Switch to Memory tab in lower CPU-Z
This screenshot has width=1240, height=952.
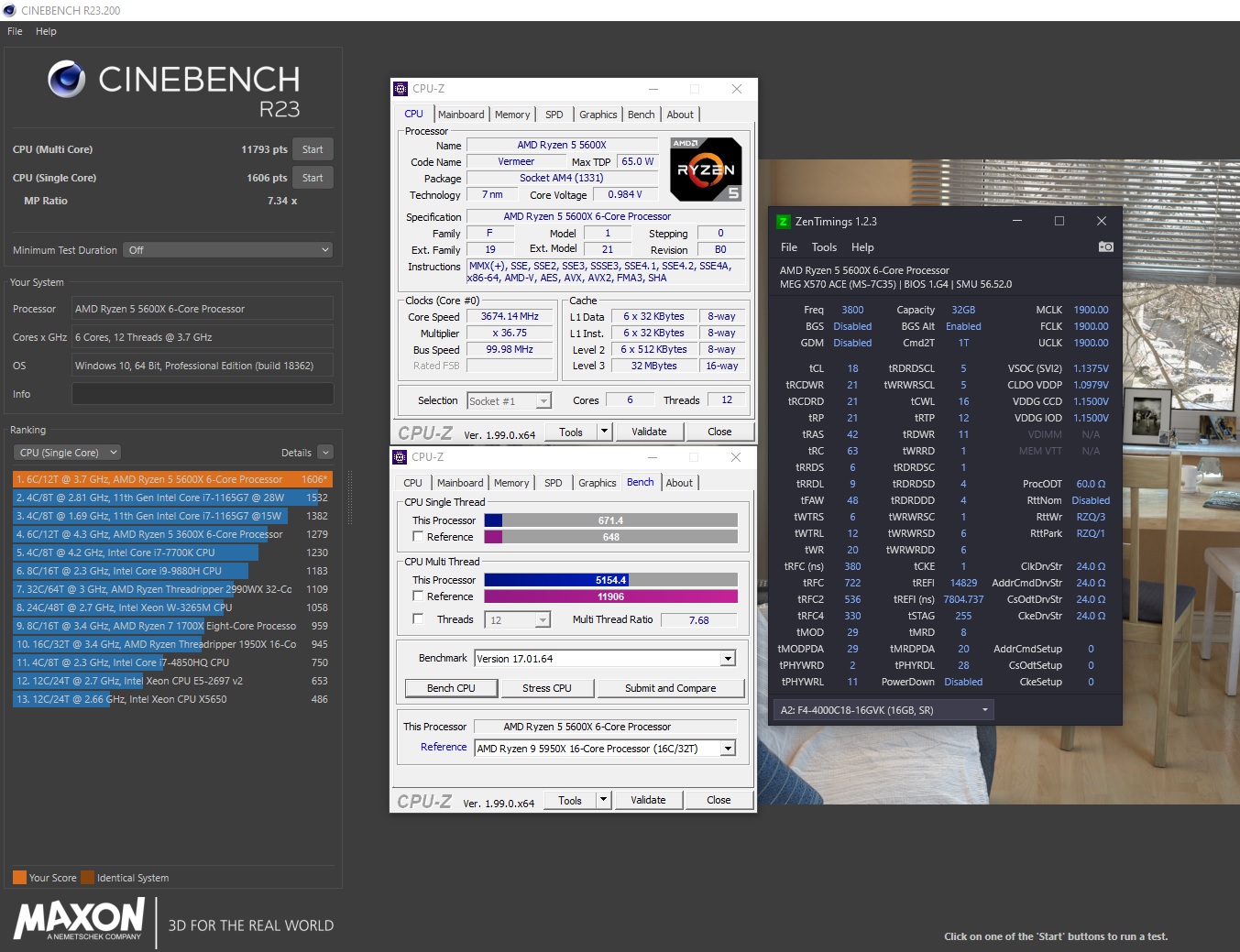(x=511, y=483)
